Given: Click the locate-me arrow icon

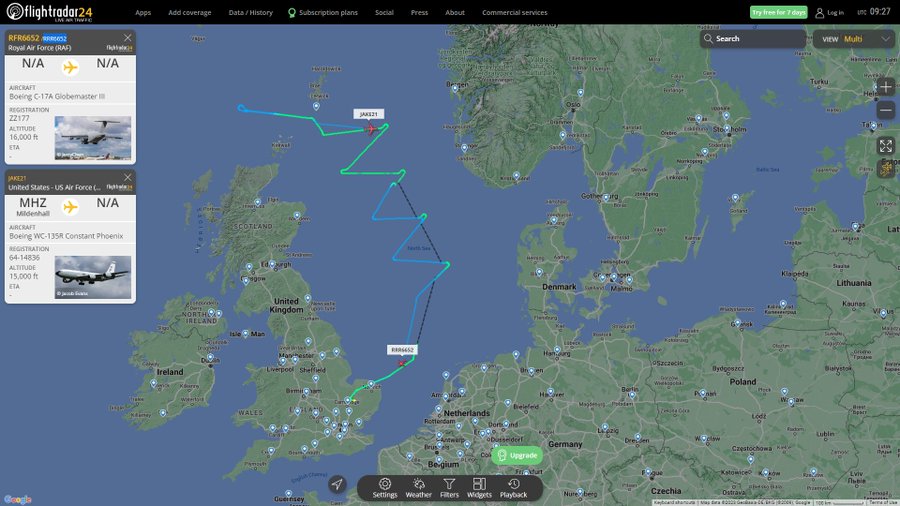Looking at the screenshot, I should pyautogui.click(x=338, y=484).
